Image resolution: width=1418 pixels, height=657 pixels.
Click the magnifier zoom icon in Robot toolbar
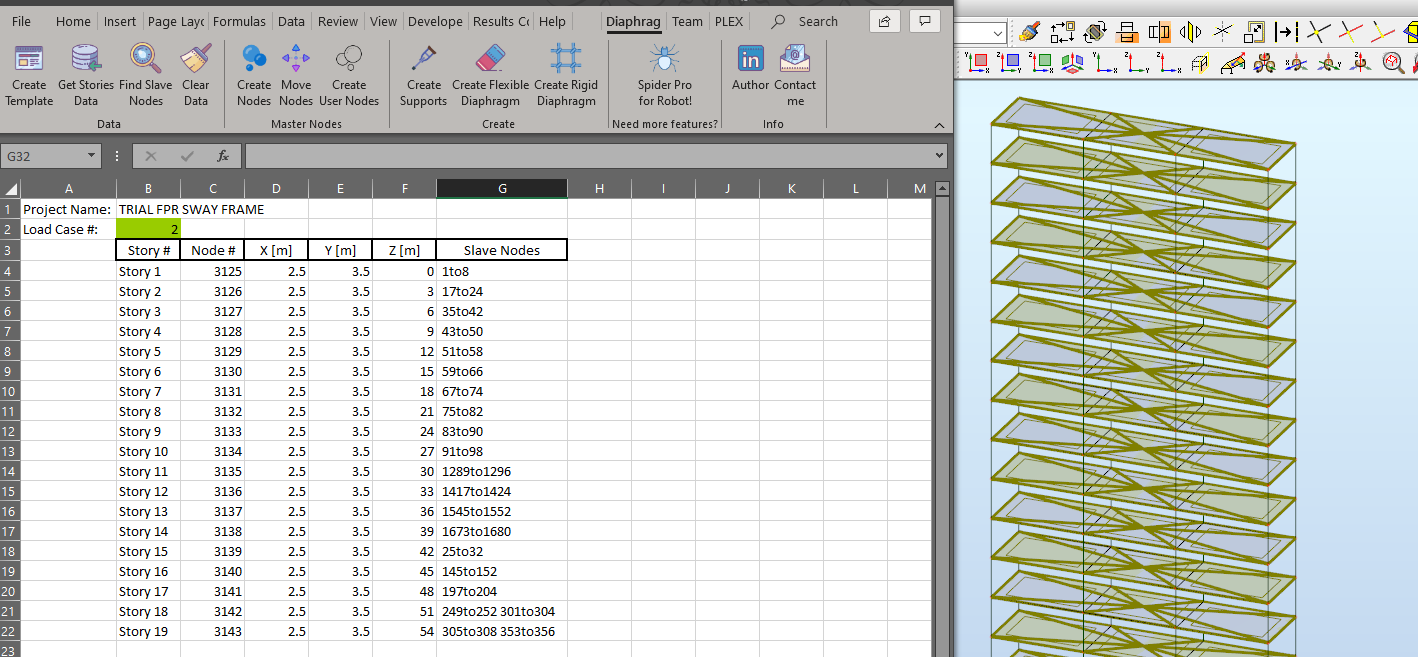tap(1394, 63)
